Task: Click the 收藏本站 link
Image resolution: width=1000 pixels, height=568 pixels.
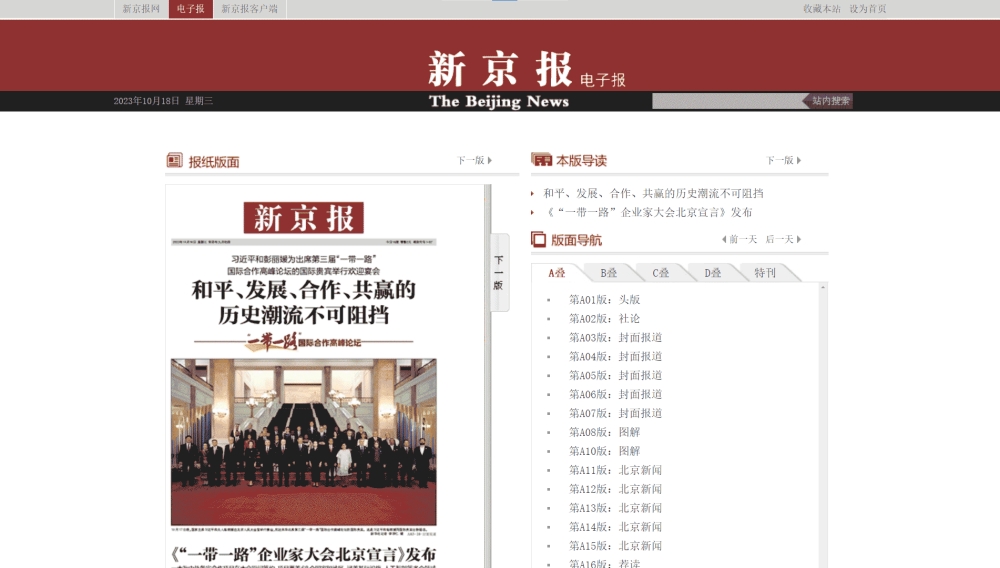Action: (821, 9)
